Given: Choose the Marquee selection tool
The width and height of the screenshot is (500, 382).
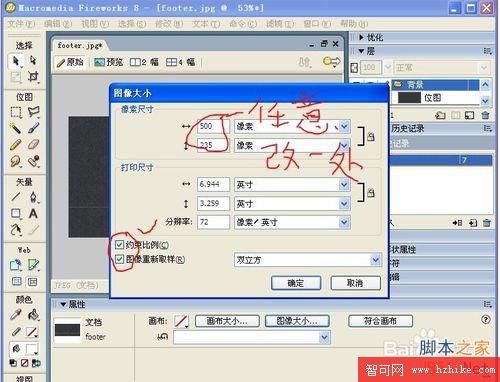Looking at the screenshot, I should click(15, 112).
